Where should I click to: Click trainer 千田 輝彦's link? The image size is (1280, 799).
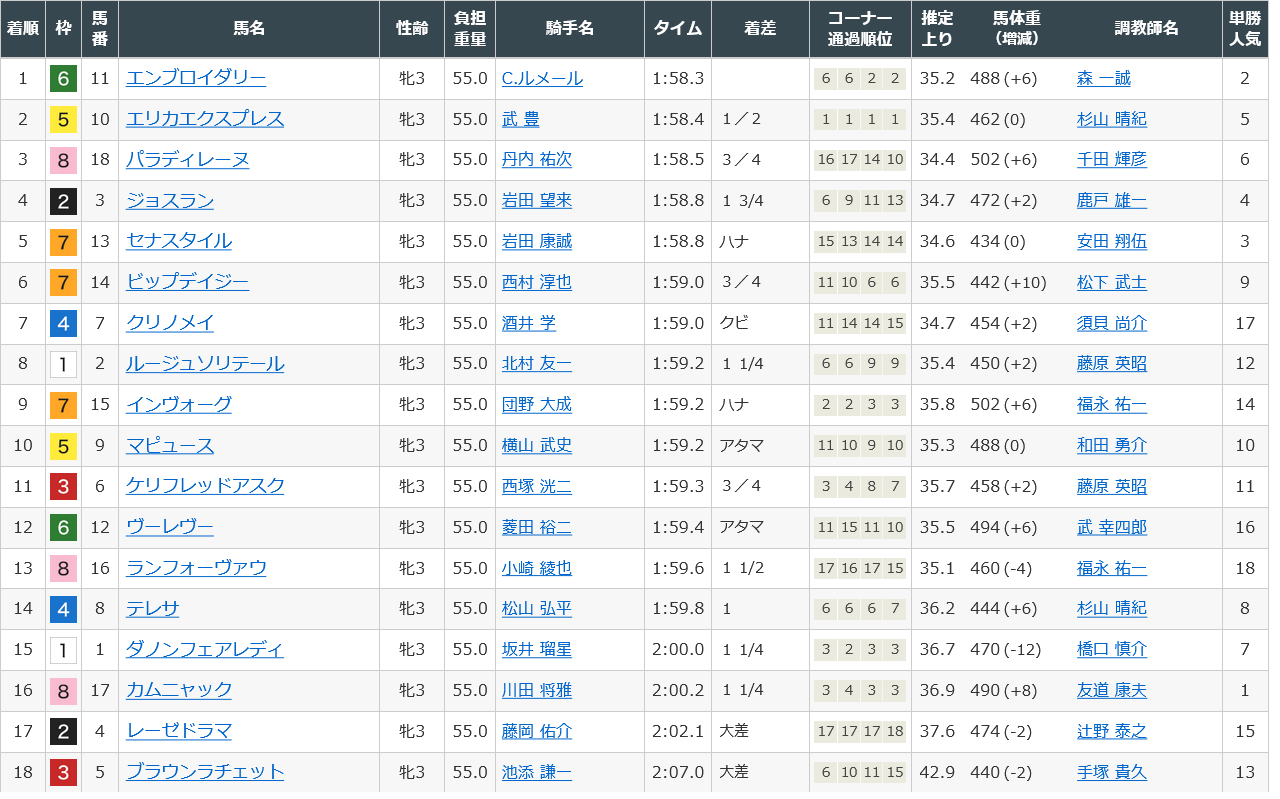1111,160
